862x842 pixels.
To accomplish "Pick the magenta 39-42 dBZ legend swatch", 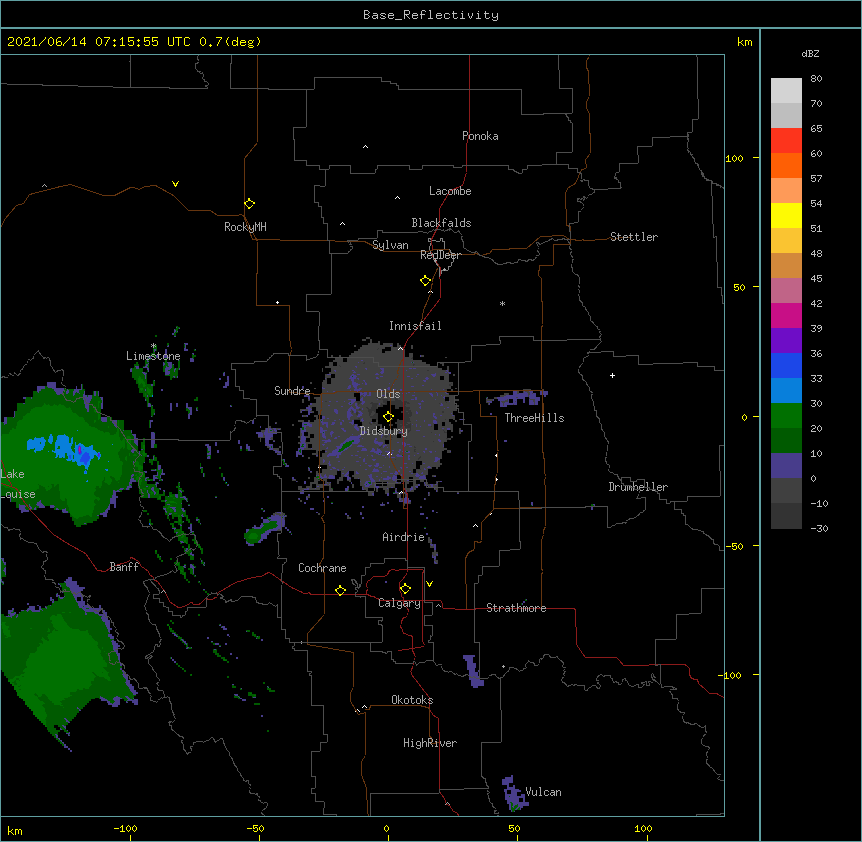I will 786,315.
